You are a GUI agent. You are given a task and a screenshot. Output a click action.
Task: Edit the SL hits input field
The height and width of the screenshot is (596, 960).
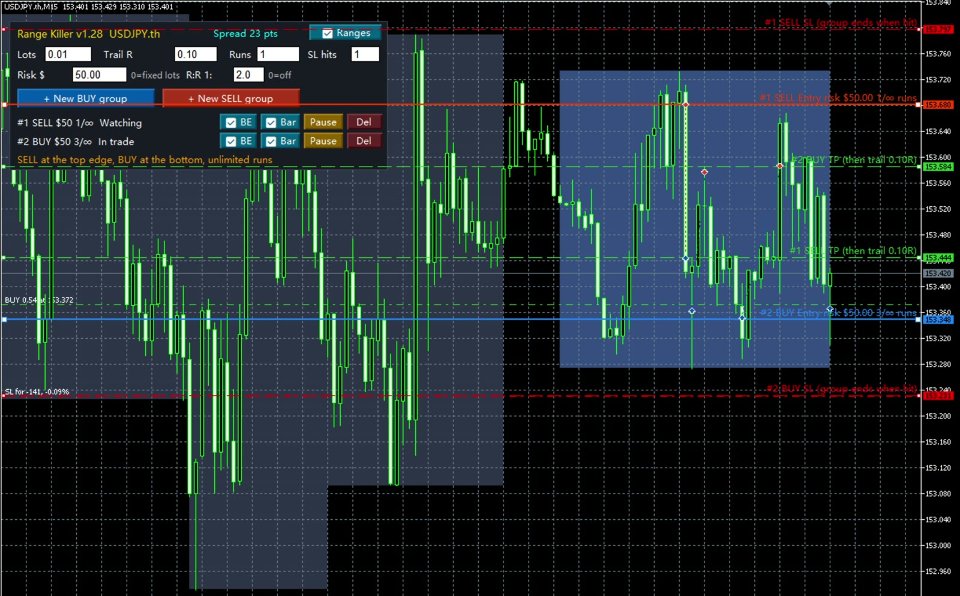pyautogui.click(x=365, y=55)
